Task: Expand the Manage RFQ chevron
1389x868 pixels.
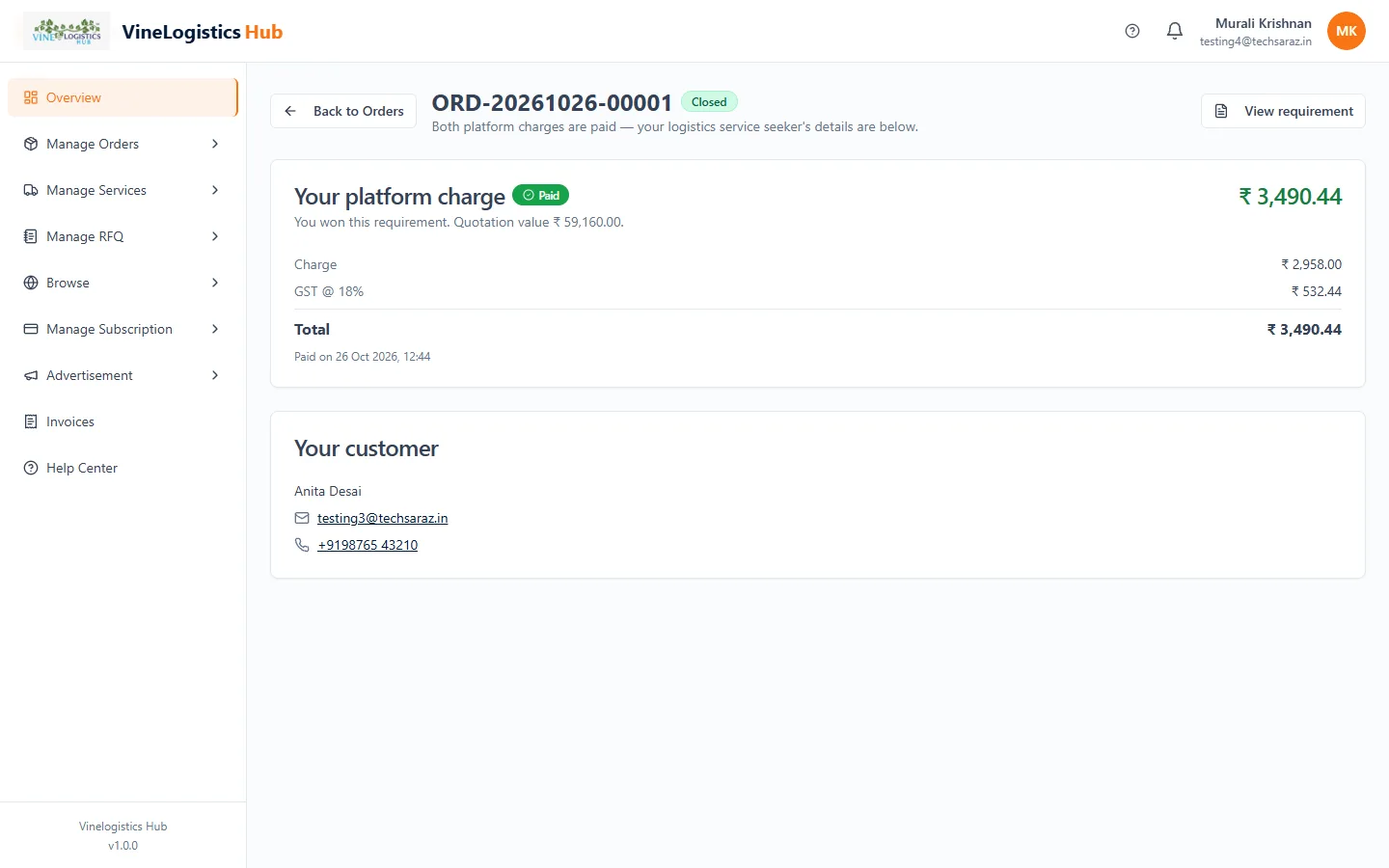Action: (x=215, y=236)
